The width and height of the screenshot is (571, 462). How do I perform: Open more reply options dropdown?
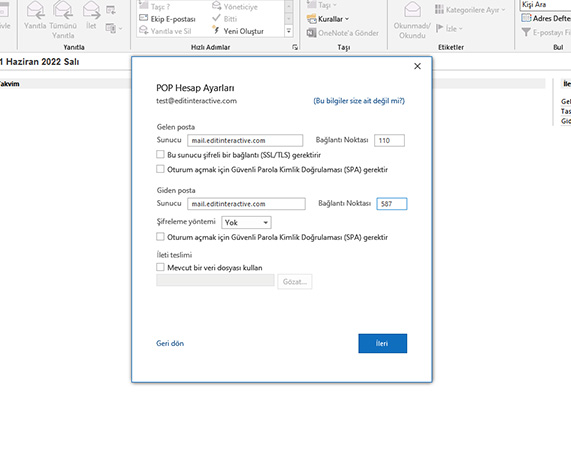(113, 28)
